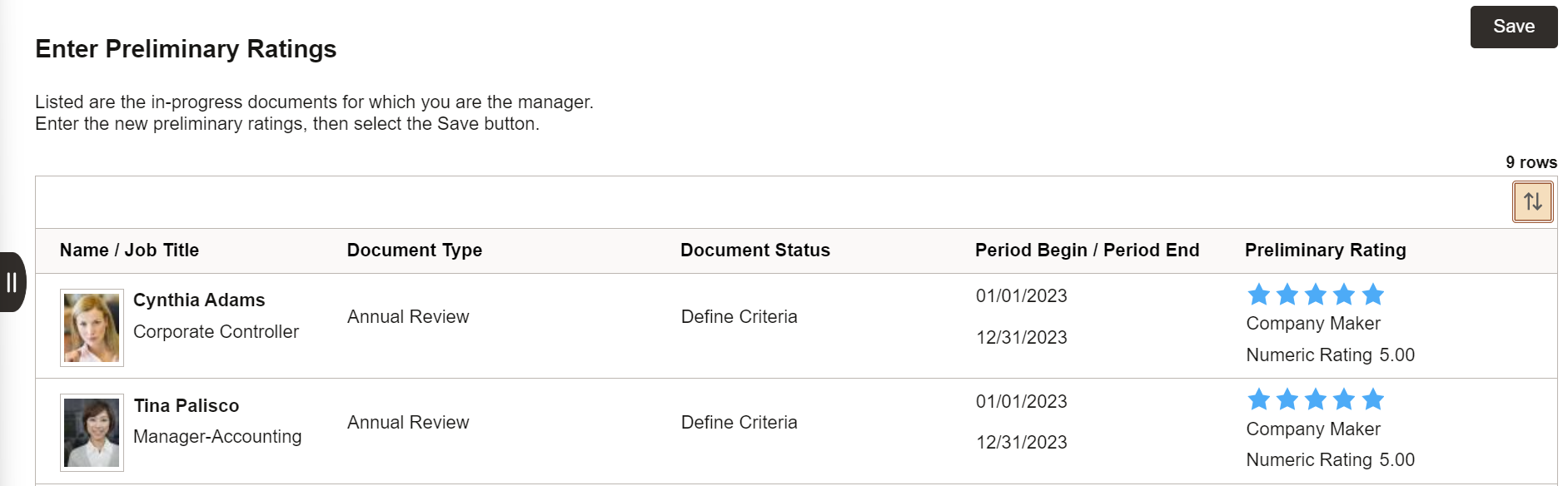The image size is (1568, 486).
Task: Set Tina Palisco rating to two stars
Action: tap(1287, 399)
